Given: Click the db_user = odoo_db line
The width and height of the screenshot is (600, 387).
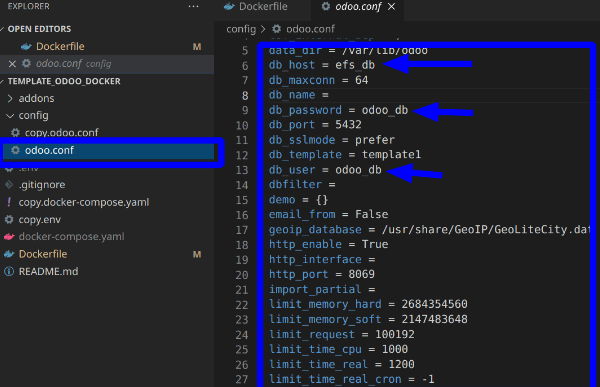Looking at the screenshot, I should tap(325, 170).
